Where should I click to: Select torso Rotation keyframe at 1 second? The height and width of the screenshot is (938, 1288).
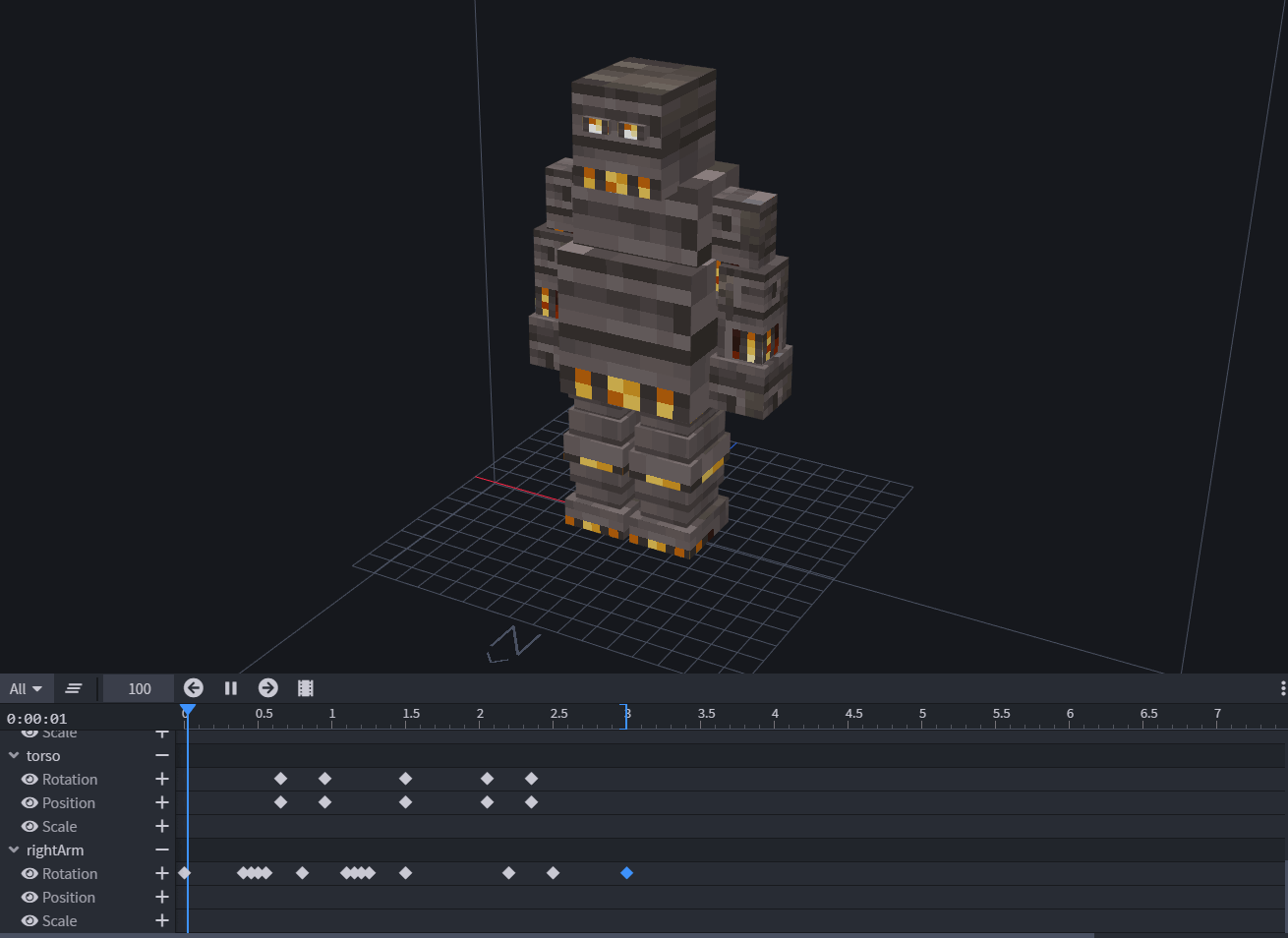325,779
